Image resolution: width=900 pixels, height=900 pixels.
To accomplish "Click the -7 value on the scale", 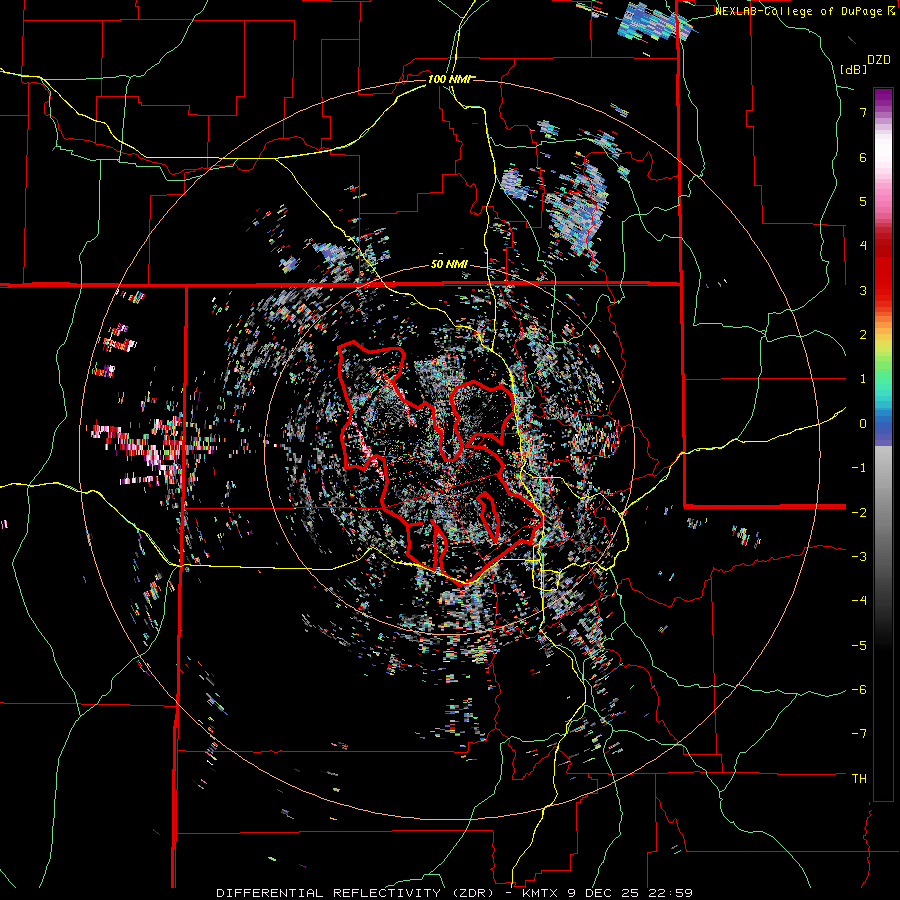I will (859, 734).
